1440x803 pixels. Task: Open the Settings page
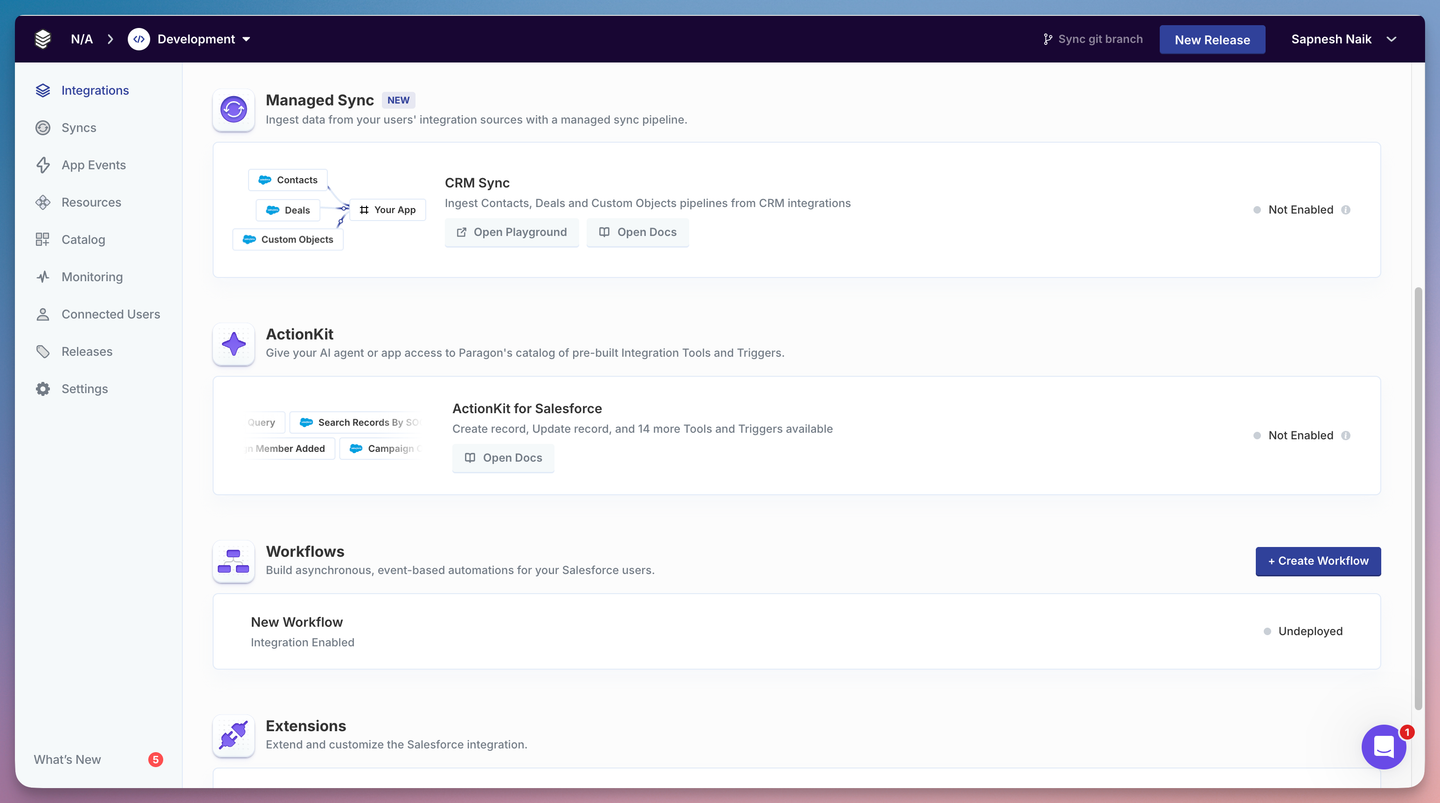pos(85,389)
